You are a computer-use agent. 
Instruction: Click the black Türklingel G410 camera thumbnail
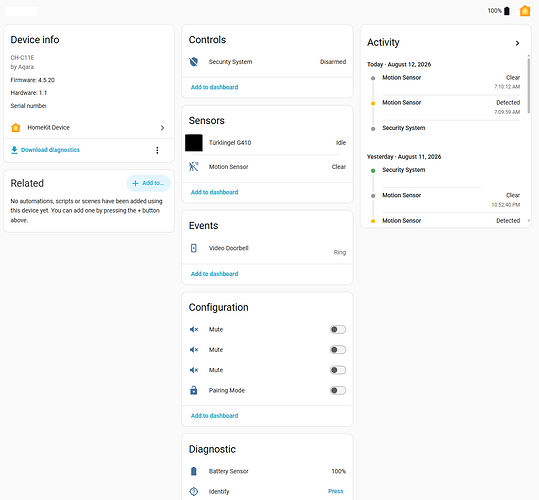pyautogui.click(x=194, y=143)
